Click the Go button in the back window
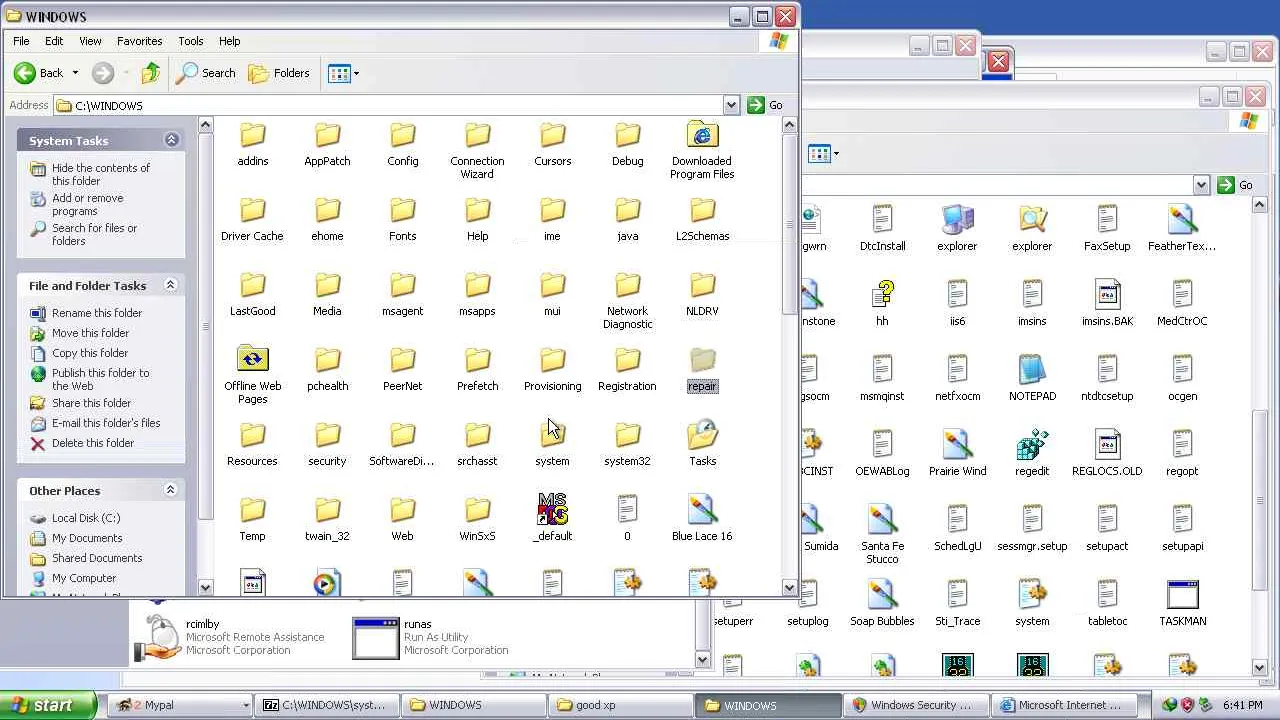 [x=1234, y=185]
